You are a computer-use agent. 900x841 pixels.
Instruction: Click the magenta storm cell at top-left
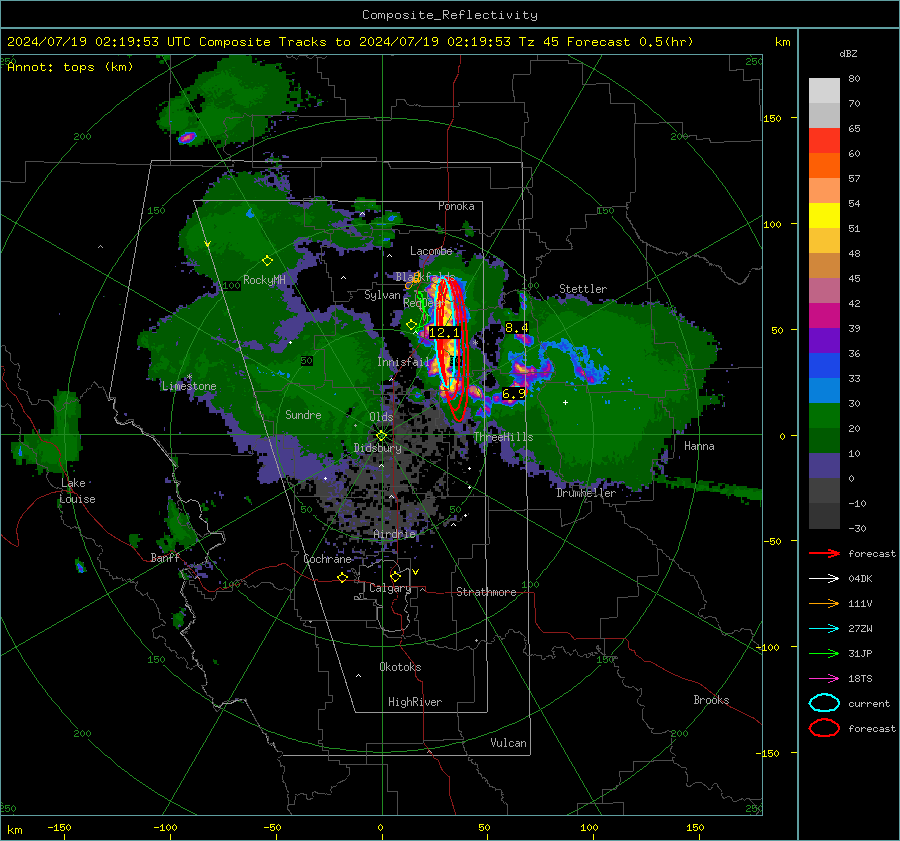point(187,137)
